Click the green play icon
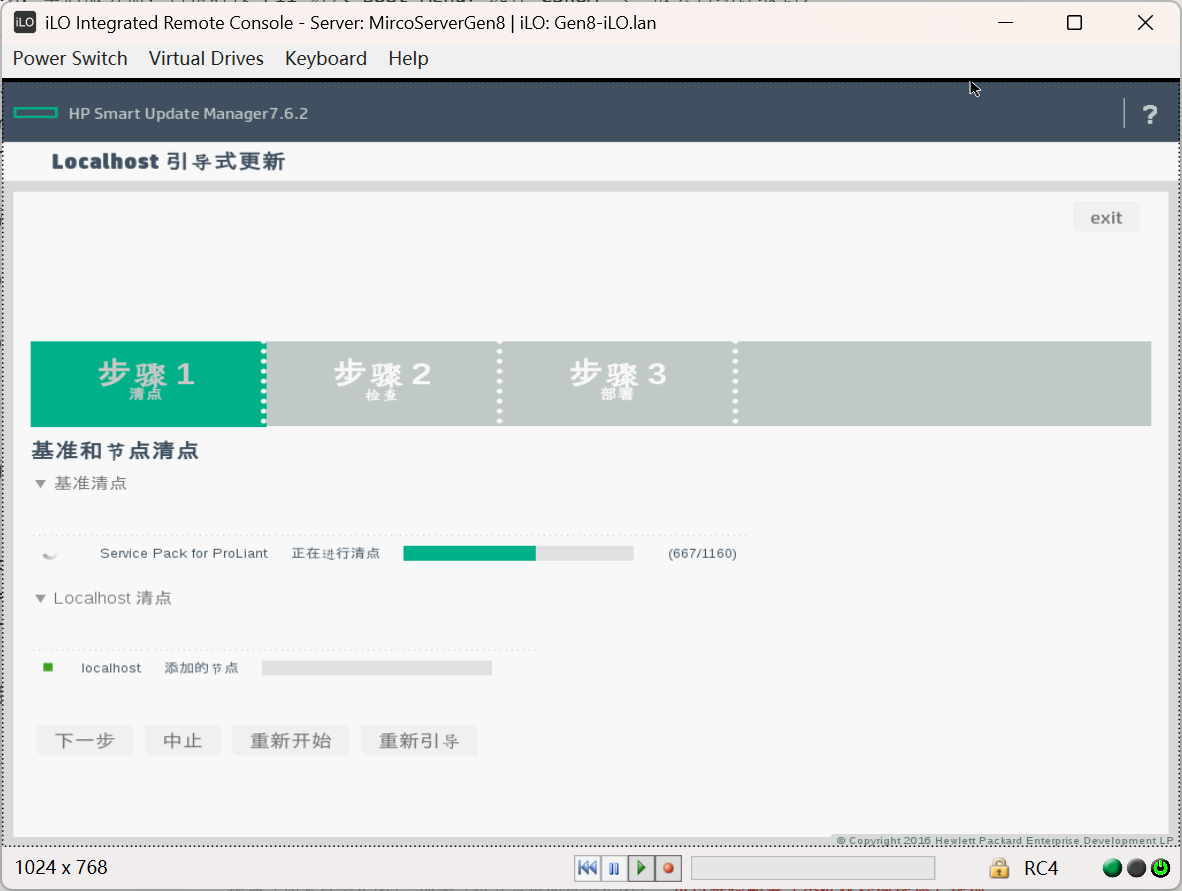This screenshot has width=1182, height=891. click(641, 868)
